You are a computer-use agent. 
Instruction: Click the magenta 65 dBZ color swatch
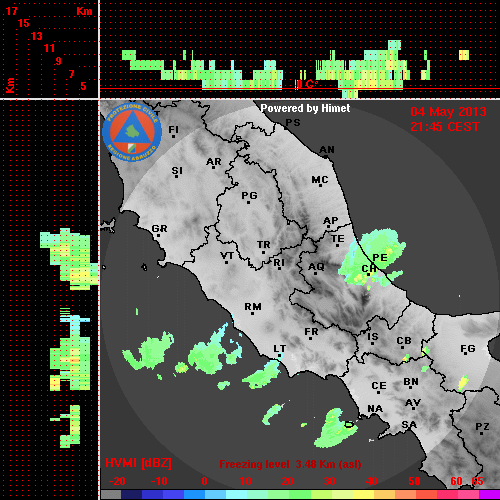tap(489, 495)
